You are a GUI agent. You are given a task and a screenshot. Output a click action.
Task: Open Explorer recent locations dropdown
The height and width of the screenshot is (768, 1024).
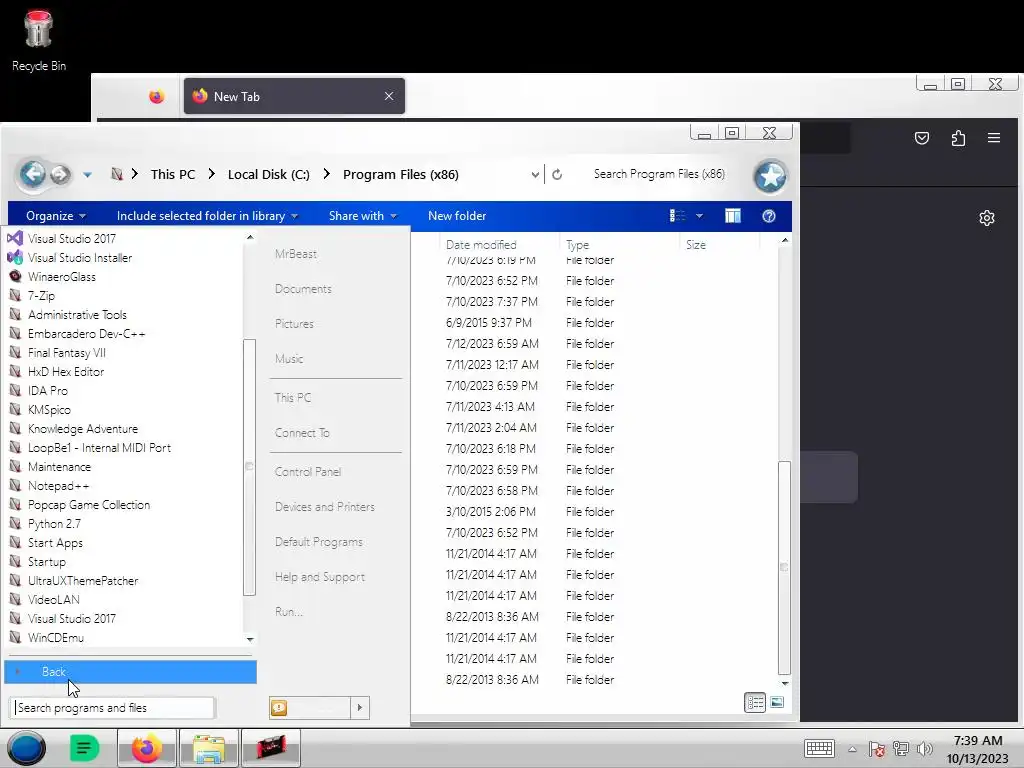pyautogui.click(x=88, y=175)
